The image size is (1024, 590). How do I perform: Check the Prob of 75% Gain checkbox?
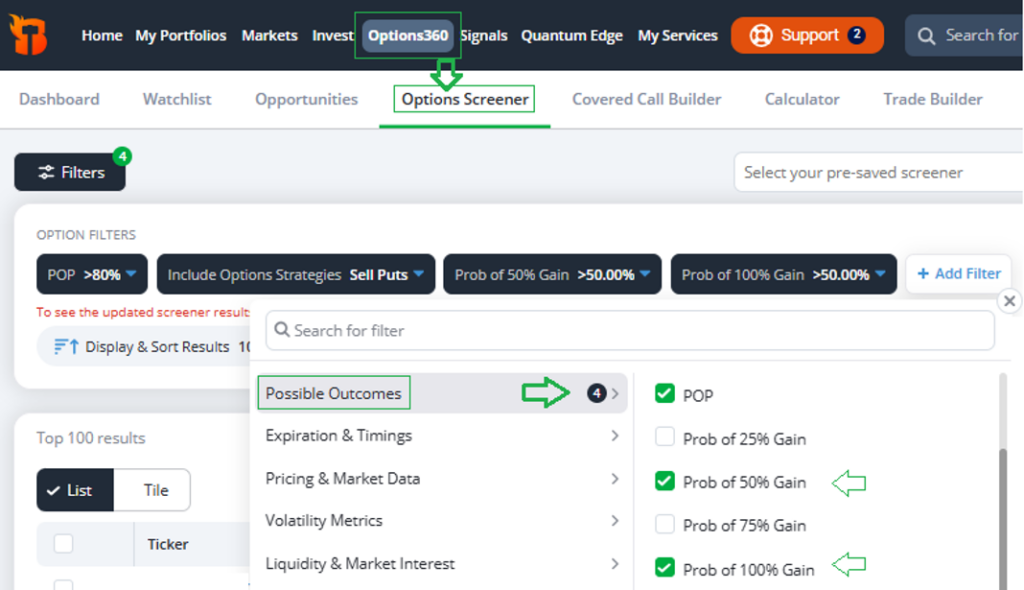[665, 523]
